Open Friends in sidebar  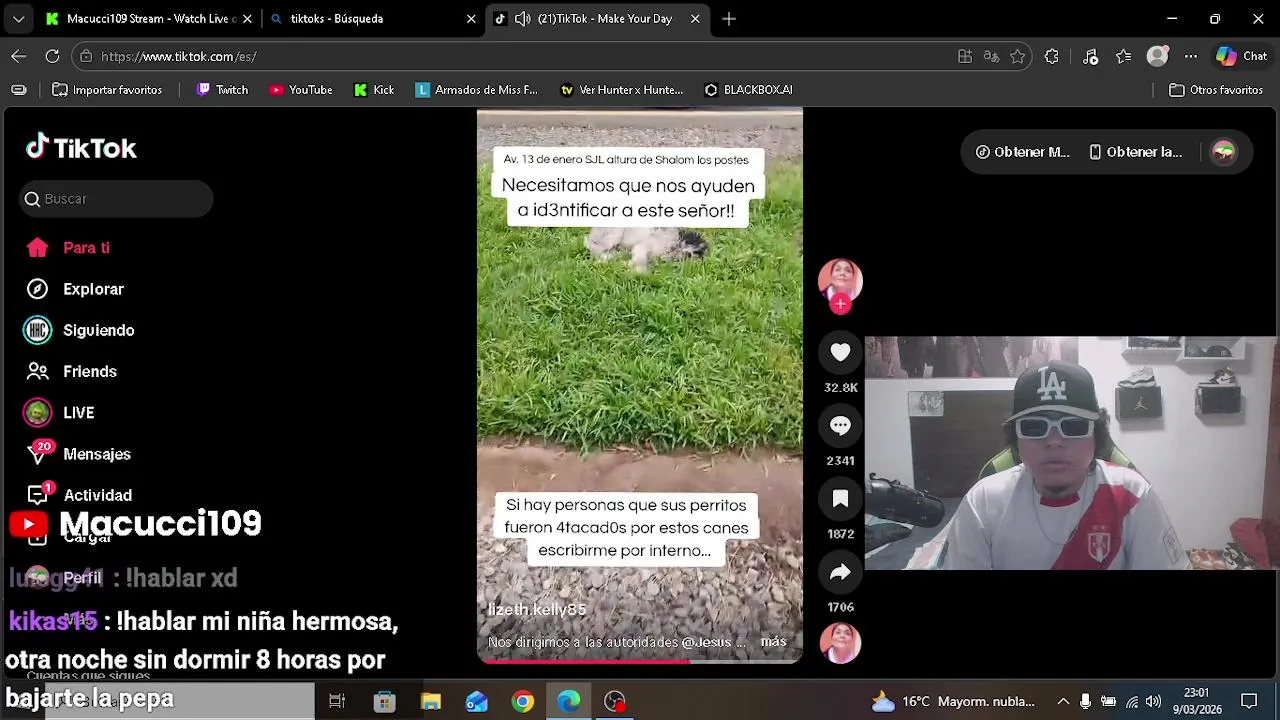tap(70, 371)
